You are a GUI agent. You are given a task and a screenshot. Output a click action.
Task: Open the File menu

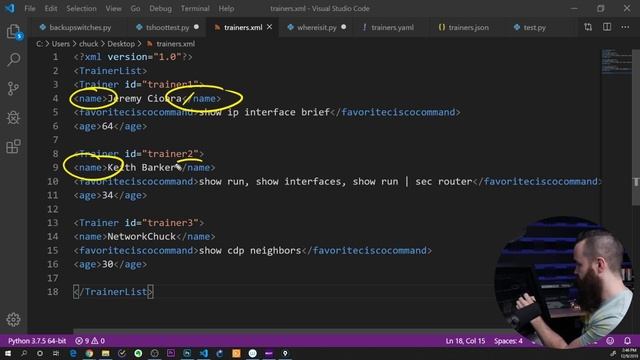pos(30,8)
